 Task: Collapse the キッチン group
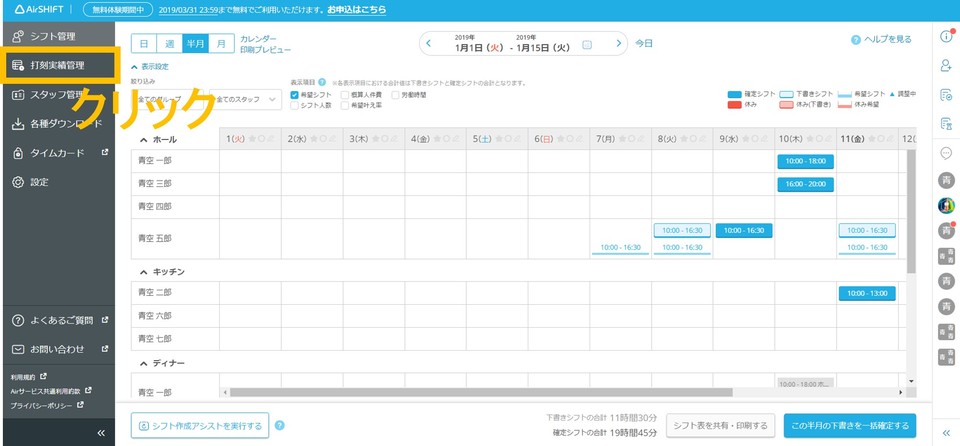[x=143, y=272]
